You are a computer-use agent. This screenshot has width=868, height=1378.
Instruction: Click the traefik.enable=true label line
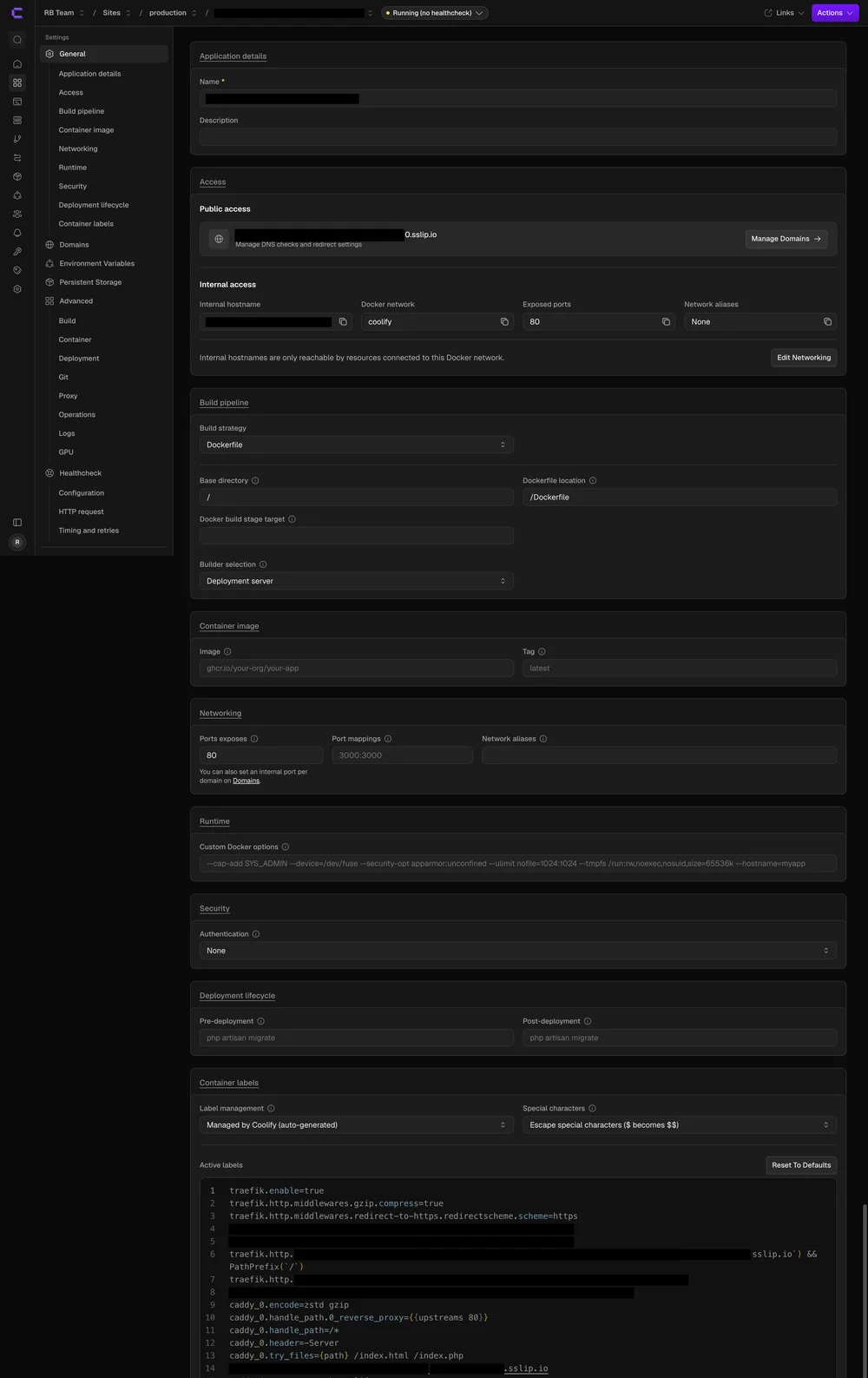pos(276,1191)
